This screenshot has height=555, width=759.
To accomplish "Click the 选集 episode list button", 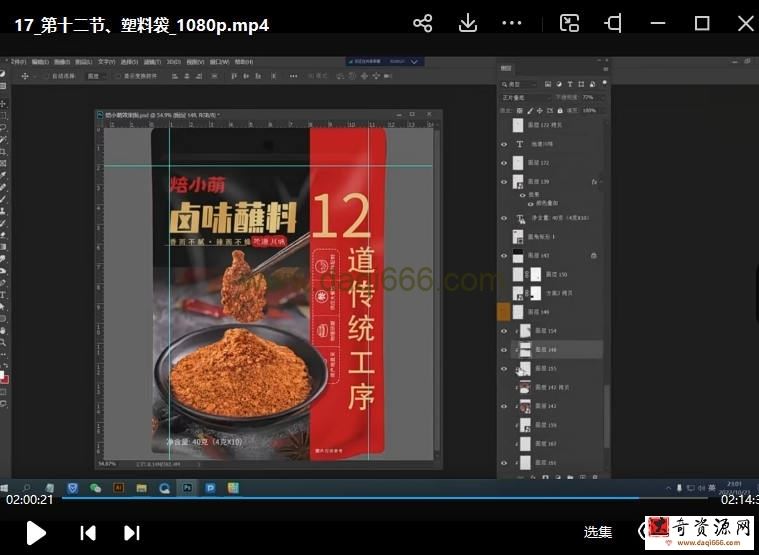I will tap(598, 532).
